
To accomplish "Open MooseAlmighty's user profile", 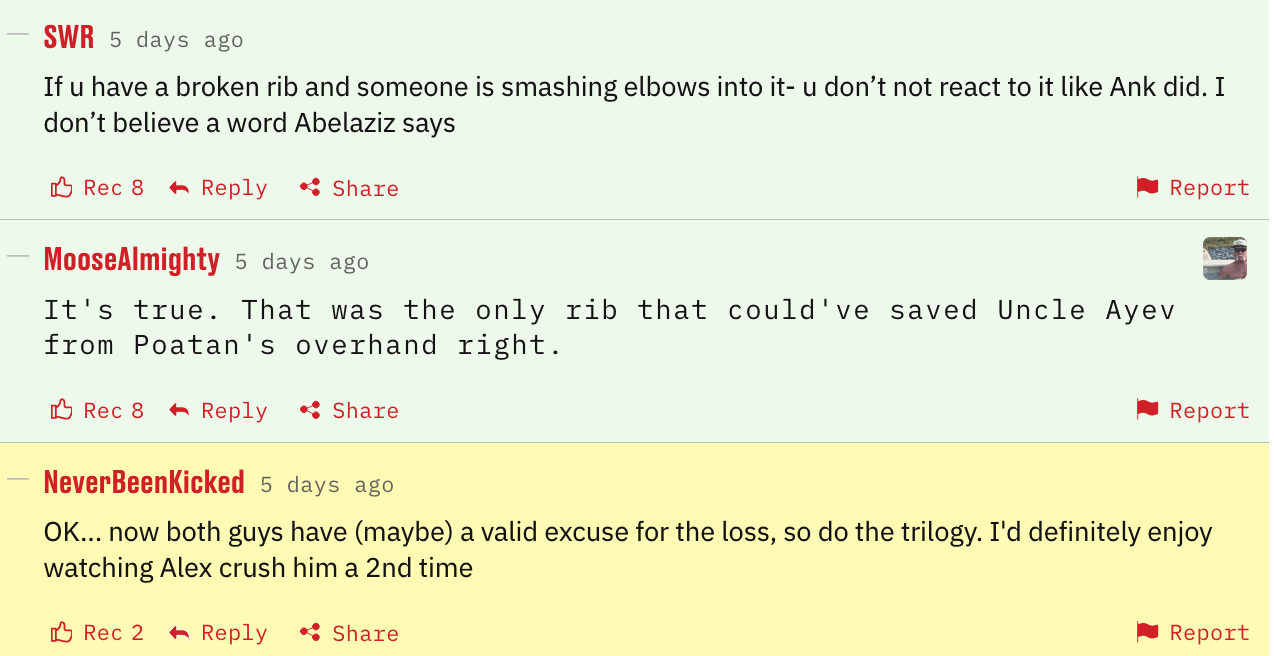I will [x=132, y=260].
